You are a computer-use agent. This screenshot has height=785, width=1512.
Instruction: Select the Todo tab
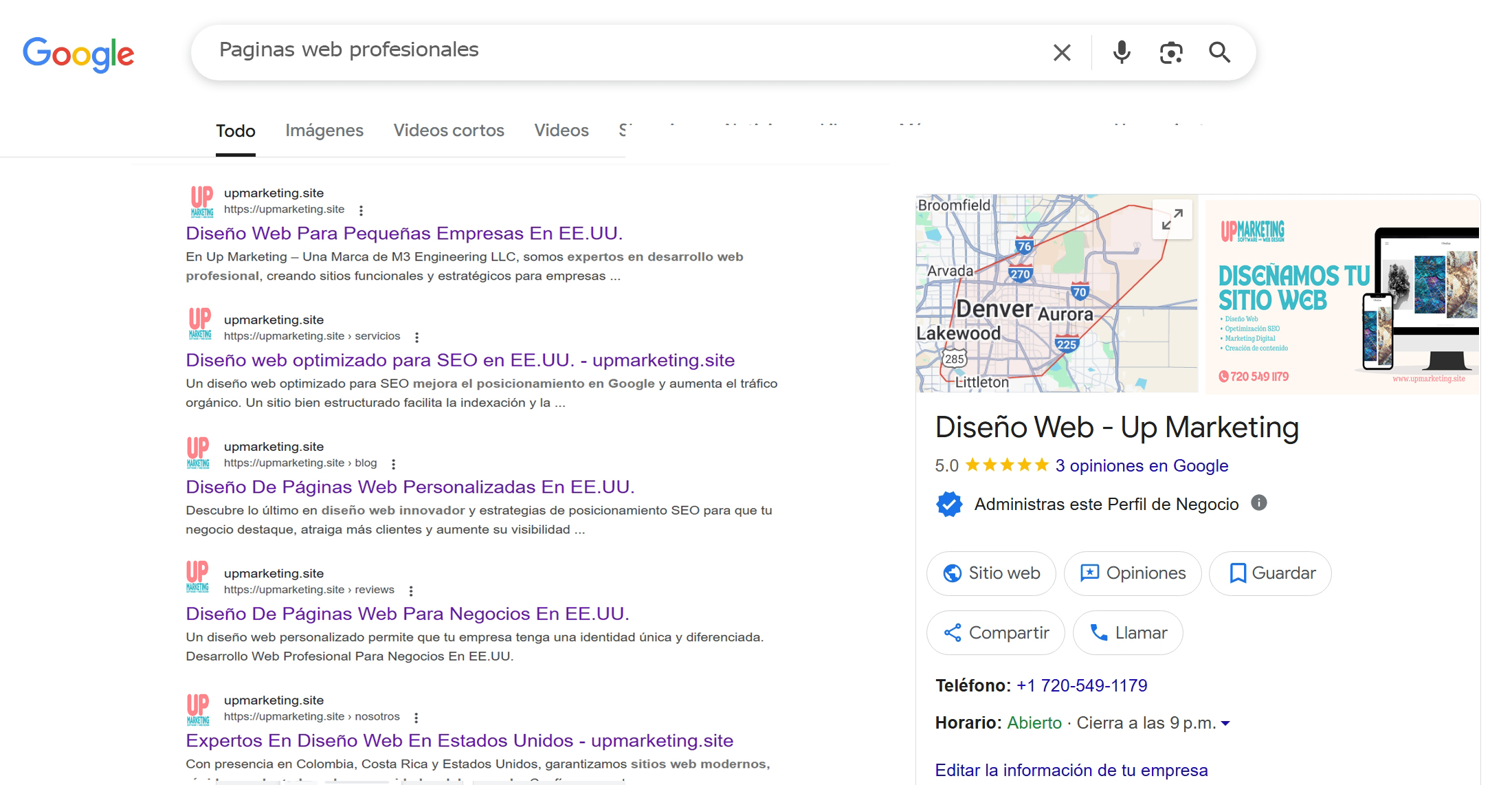click(x=236, y=131)
